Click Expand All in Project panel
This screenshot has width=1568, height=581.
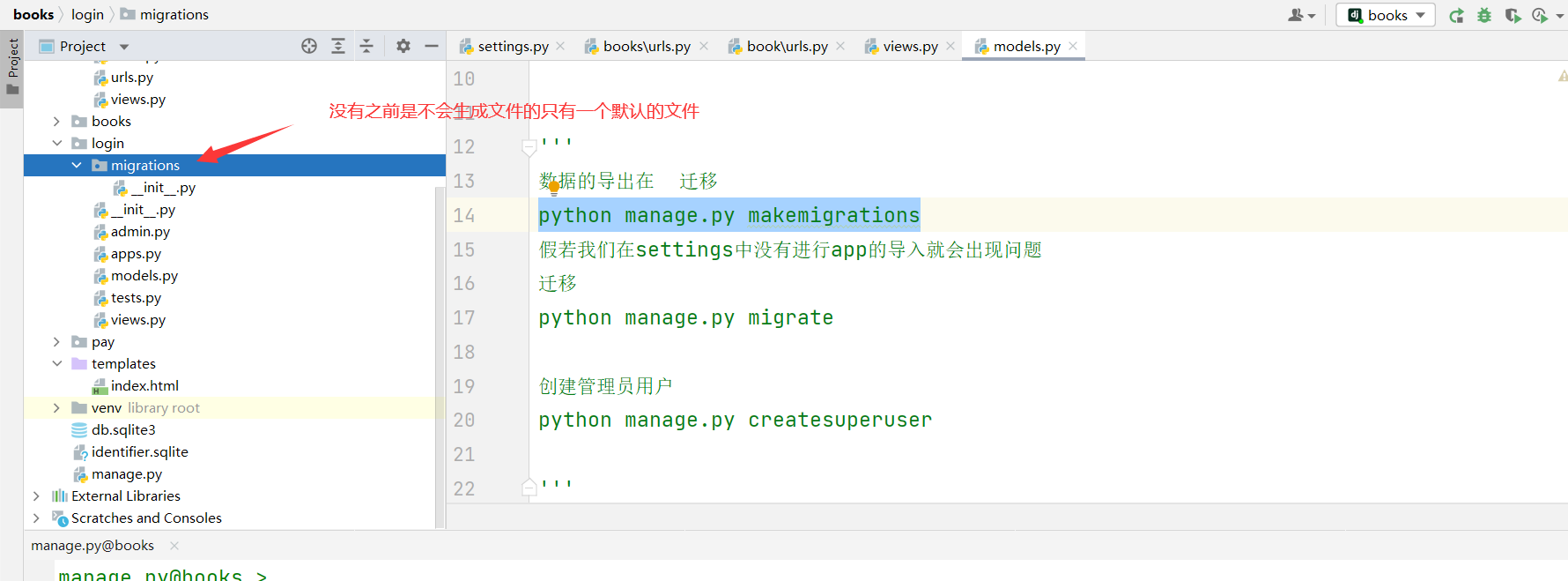[x=338, y=46]
